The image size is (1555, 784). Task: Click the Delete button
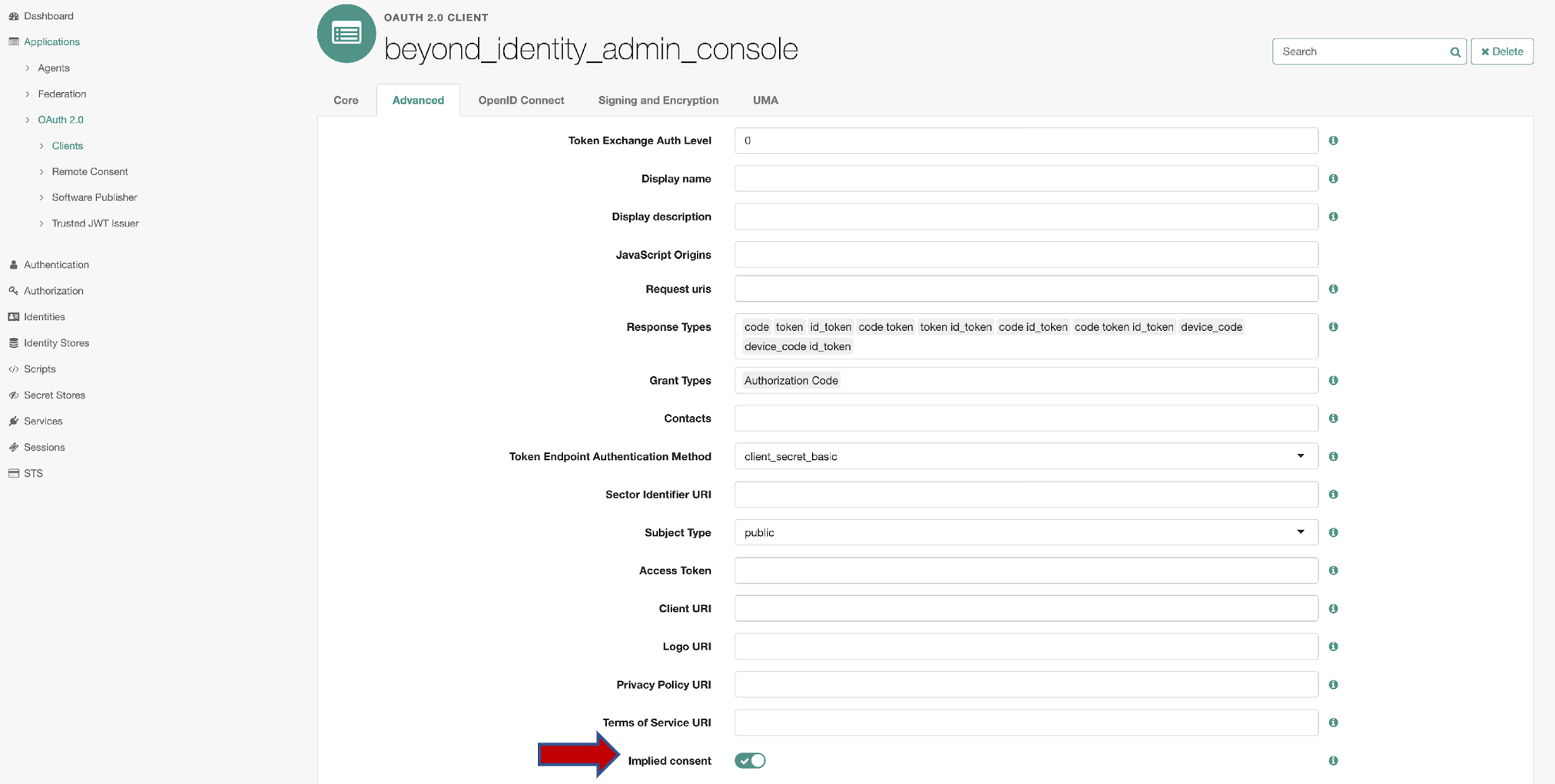pyautogui.click(x=1502, y=51)
